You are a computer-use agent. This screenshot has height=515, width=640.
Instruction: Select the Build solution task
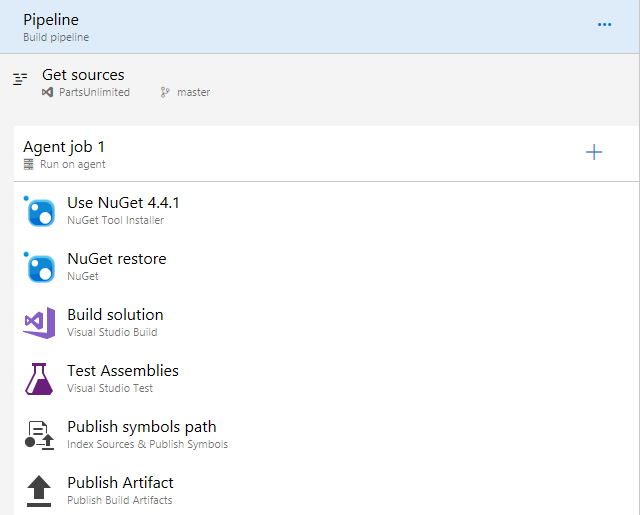tap(327, 323)
